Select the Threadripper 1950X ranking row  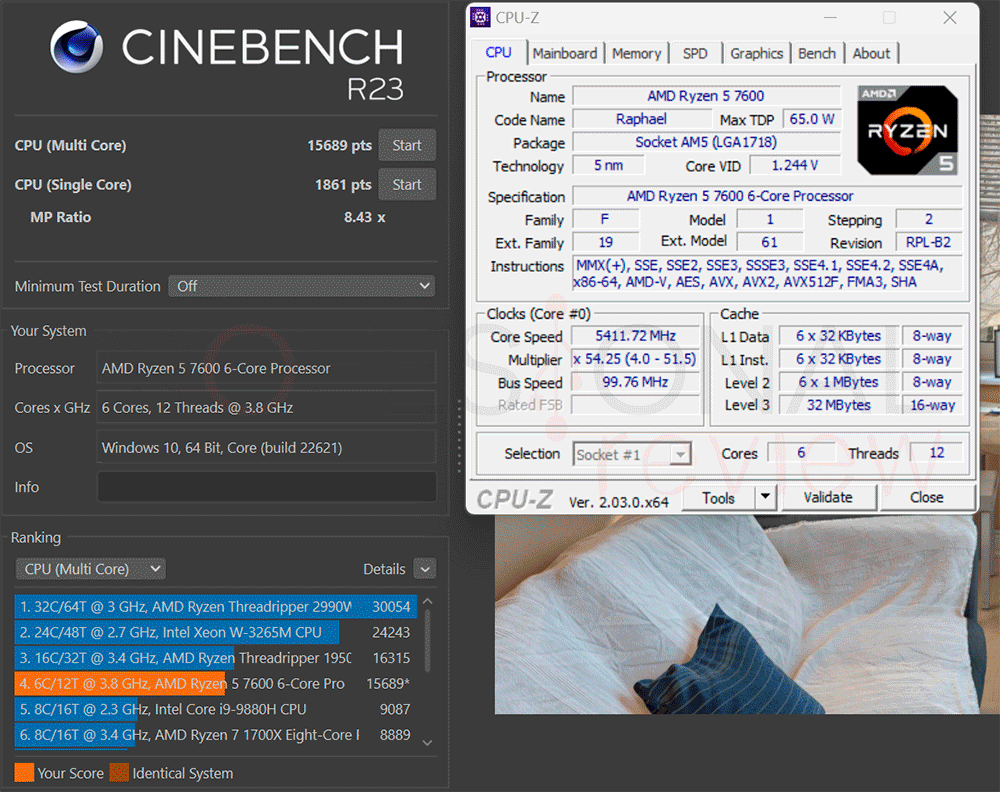[x=216, y=657]
